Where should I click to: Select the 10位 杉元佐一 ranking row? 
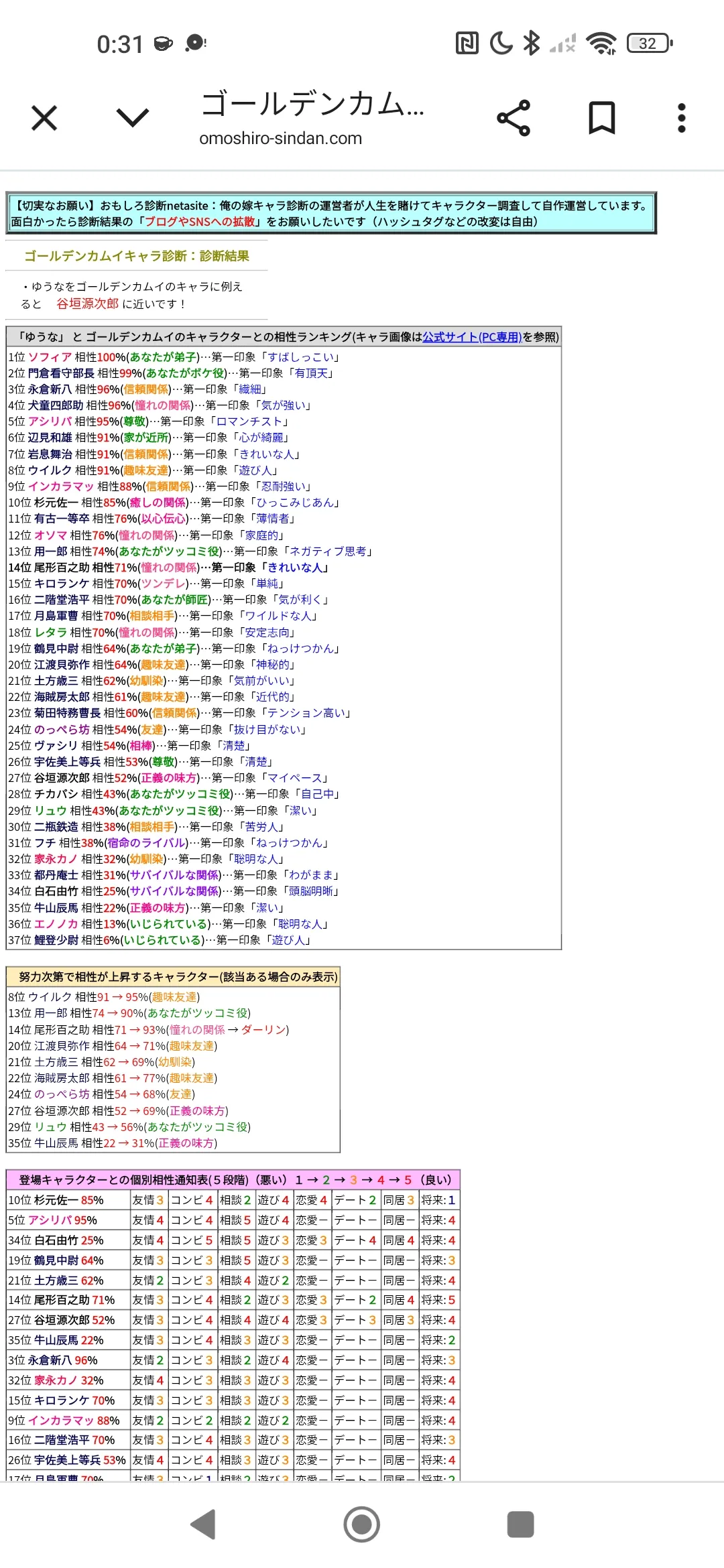coord(284,503)
